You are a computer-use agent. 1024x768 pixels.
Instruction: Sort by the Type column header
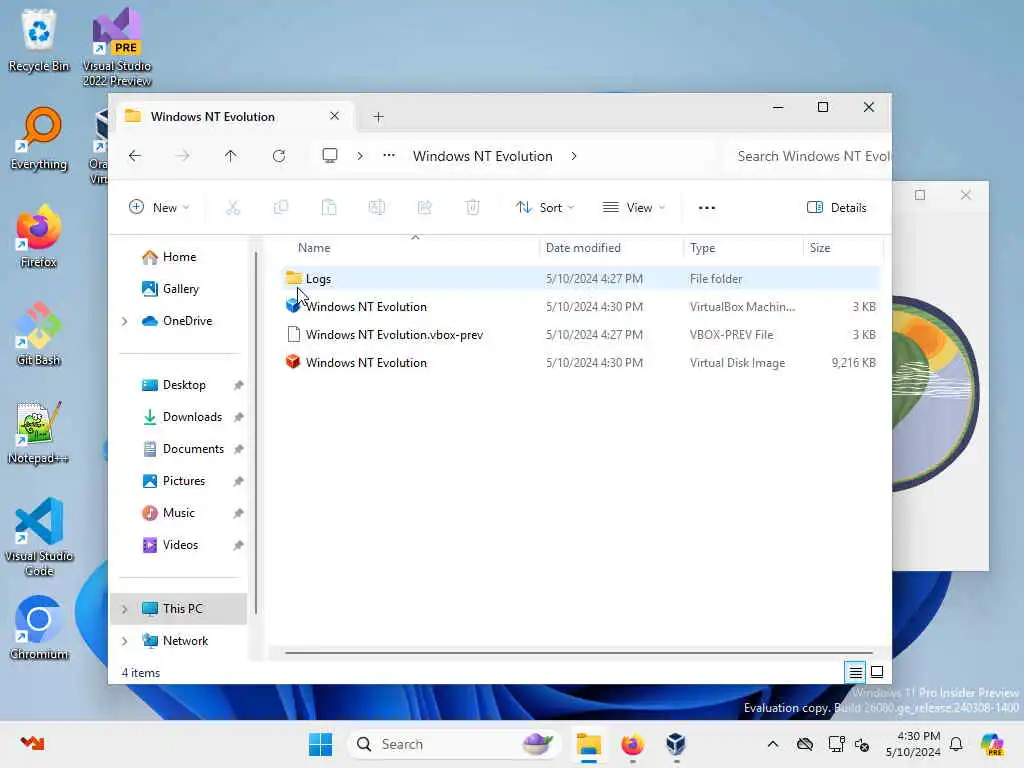click(703, 248)
